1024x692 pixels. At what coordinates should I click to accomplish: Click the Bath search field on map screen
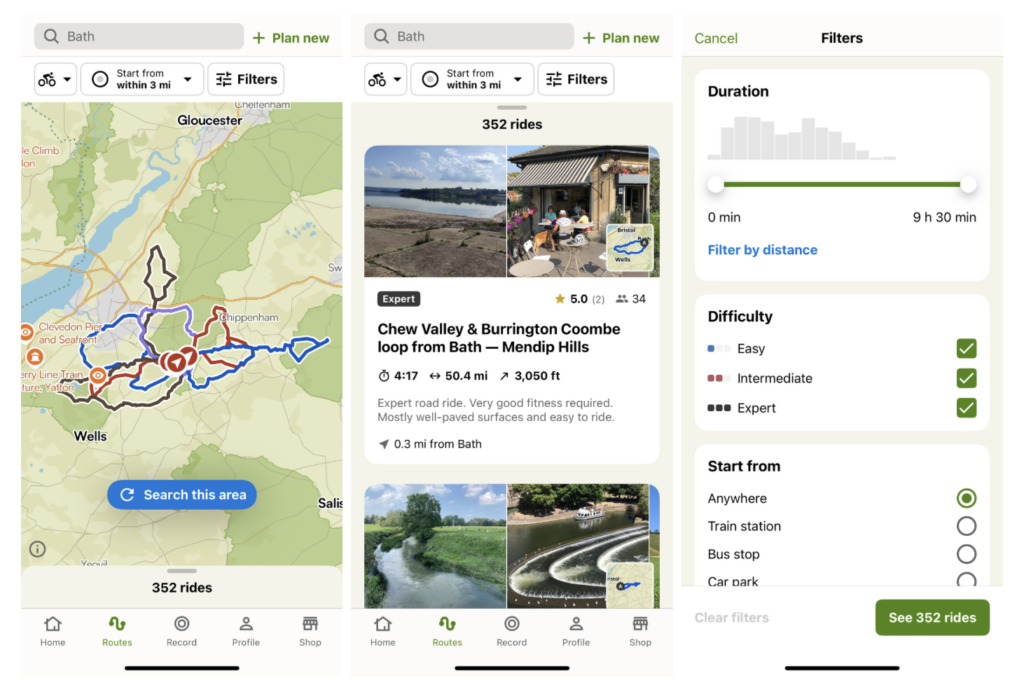coord(139,37)
